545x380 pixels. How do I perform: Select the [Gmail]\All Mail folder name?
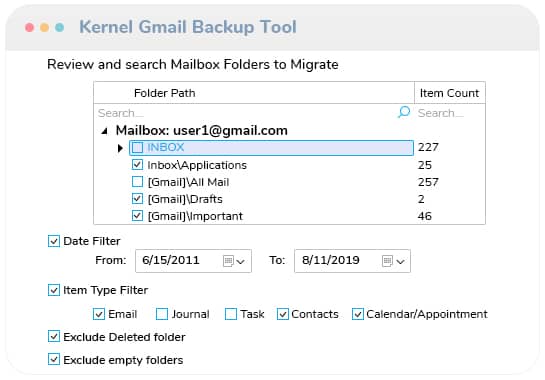pos(188,182)
